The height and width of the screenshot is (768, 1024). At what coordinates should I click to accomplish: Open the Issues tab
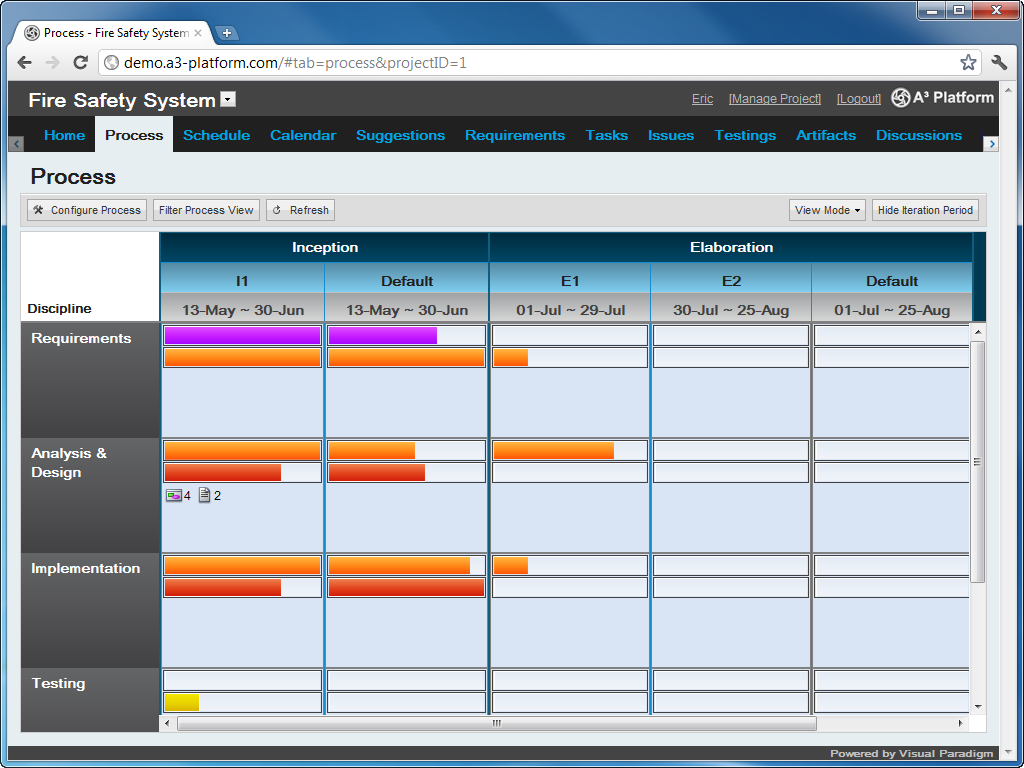[x=671, y=135]
